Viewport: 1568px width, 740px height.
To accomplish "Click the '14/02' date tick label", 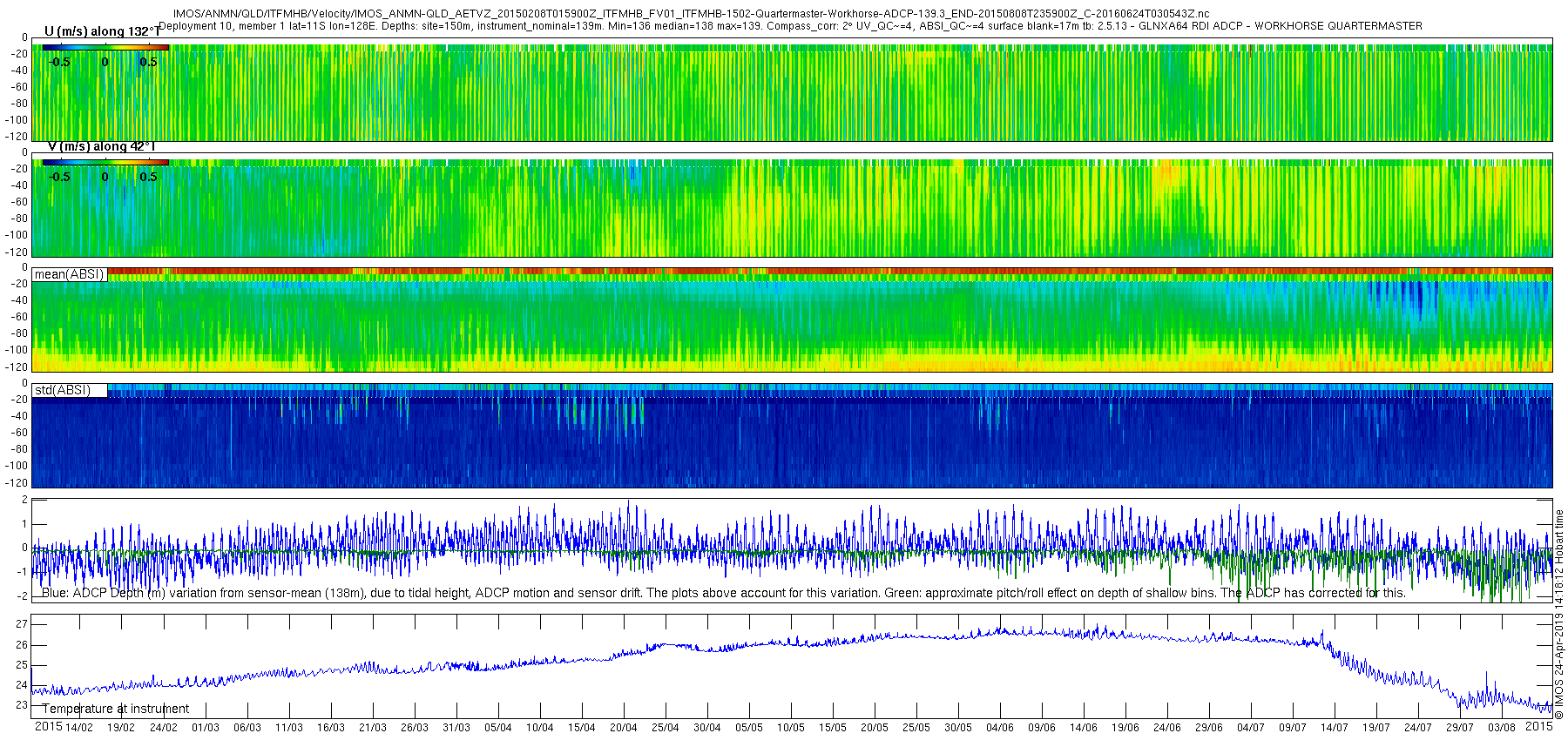I will pyautogui.click(x=79, y=728).
